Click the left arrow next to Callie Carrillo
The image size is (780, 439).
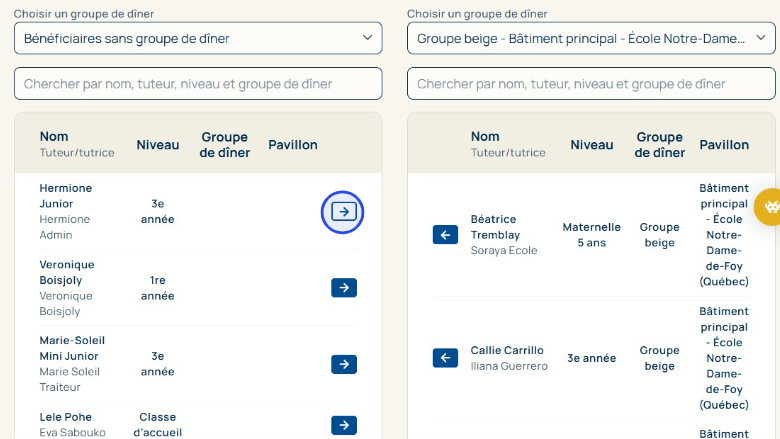tap(445, 358)
